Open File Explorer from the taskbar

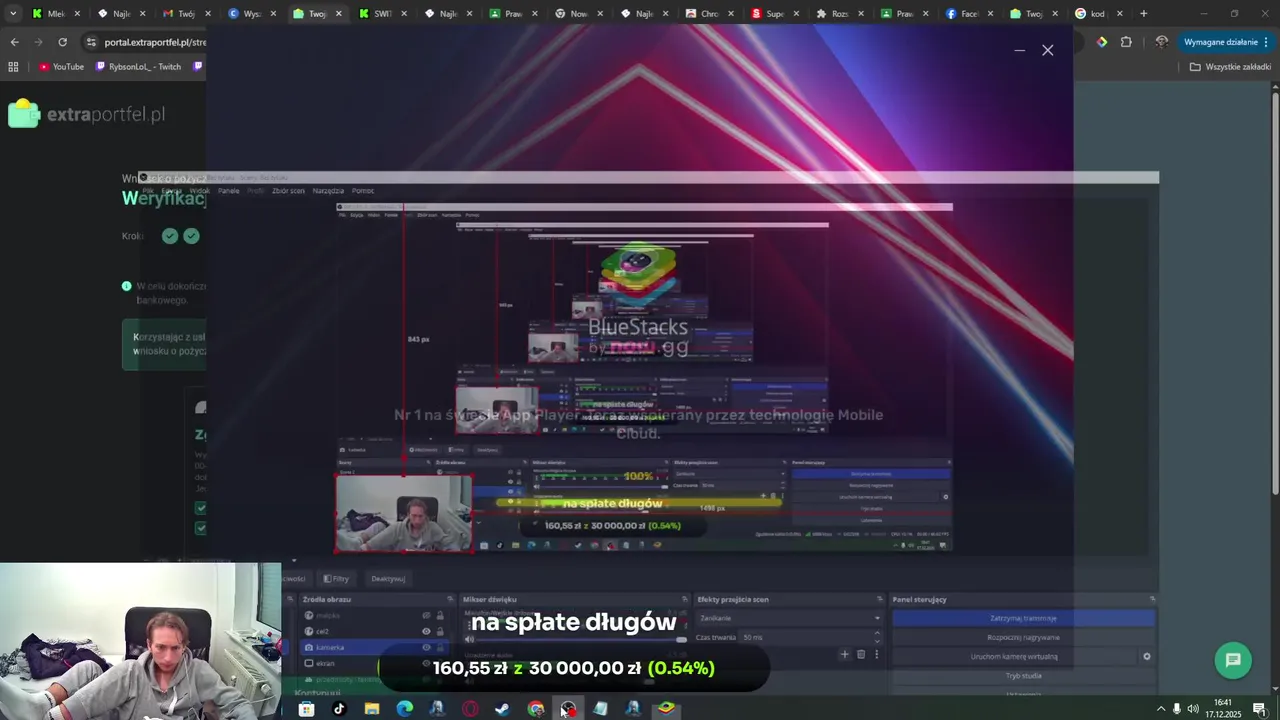(x=372, y=709)
